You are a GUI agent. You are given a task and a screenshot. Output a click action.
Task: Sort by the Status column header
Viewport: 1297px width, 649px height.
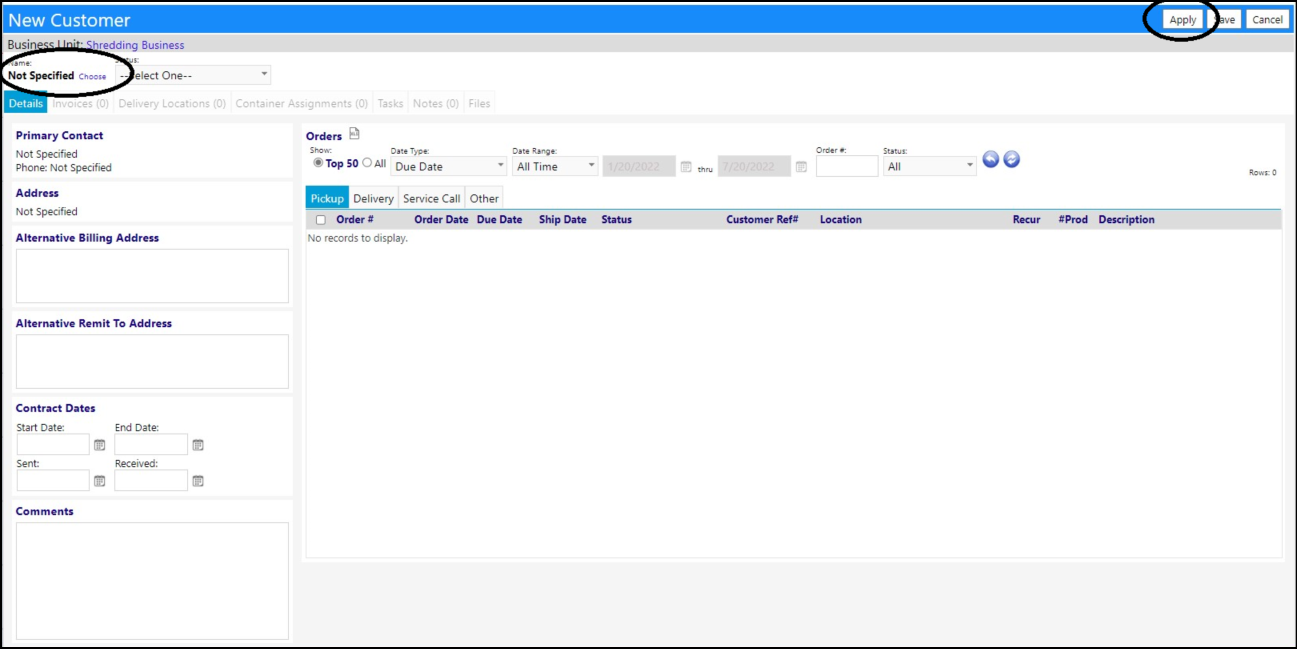(616, 220)
